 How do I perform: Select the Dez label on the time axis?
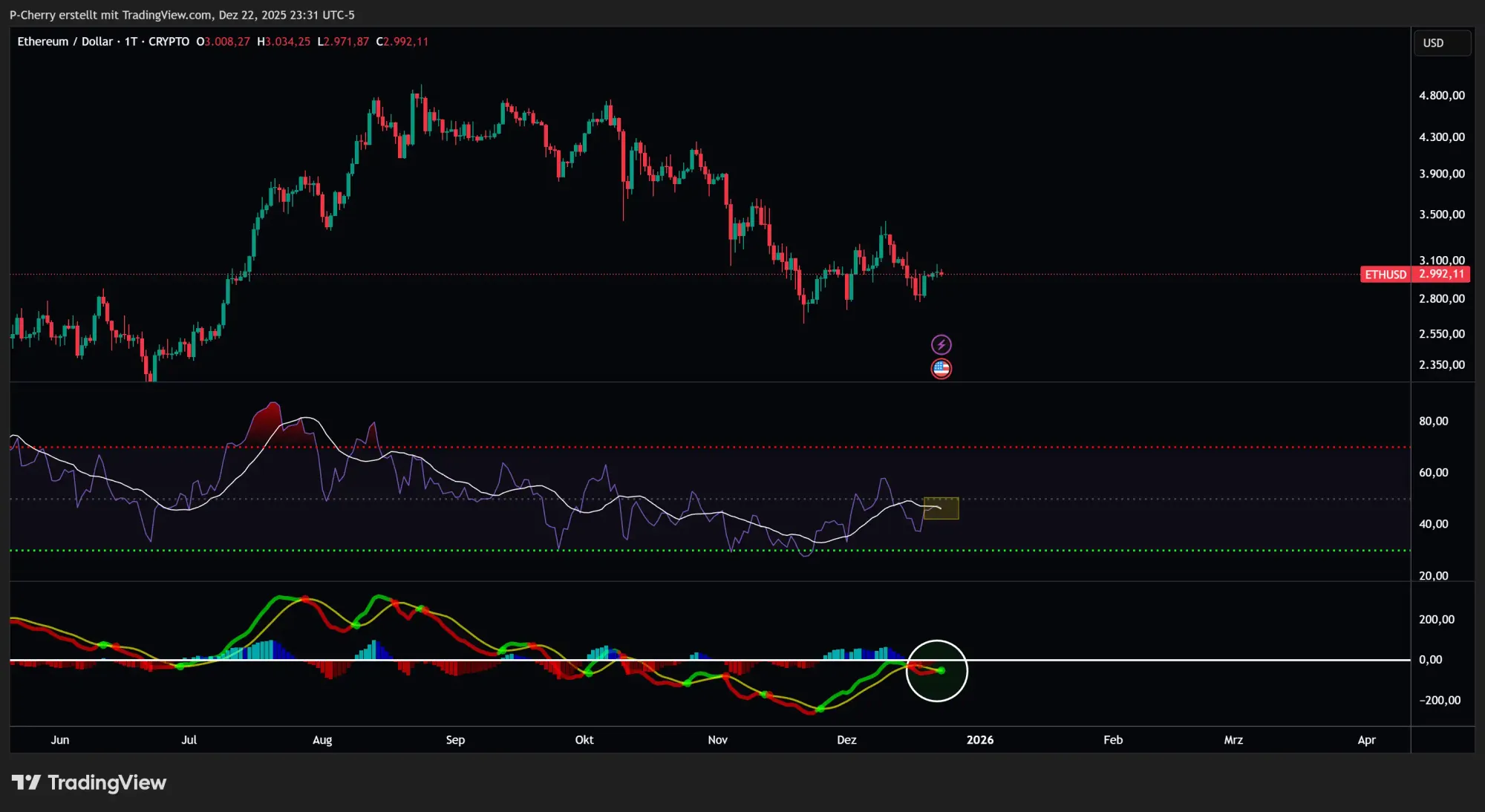point(846,740)
